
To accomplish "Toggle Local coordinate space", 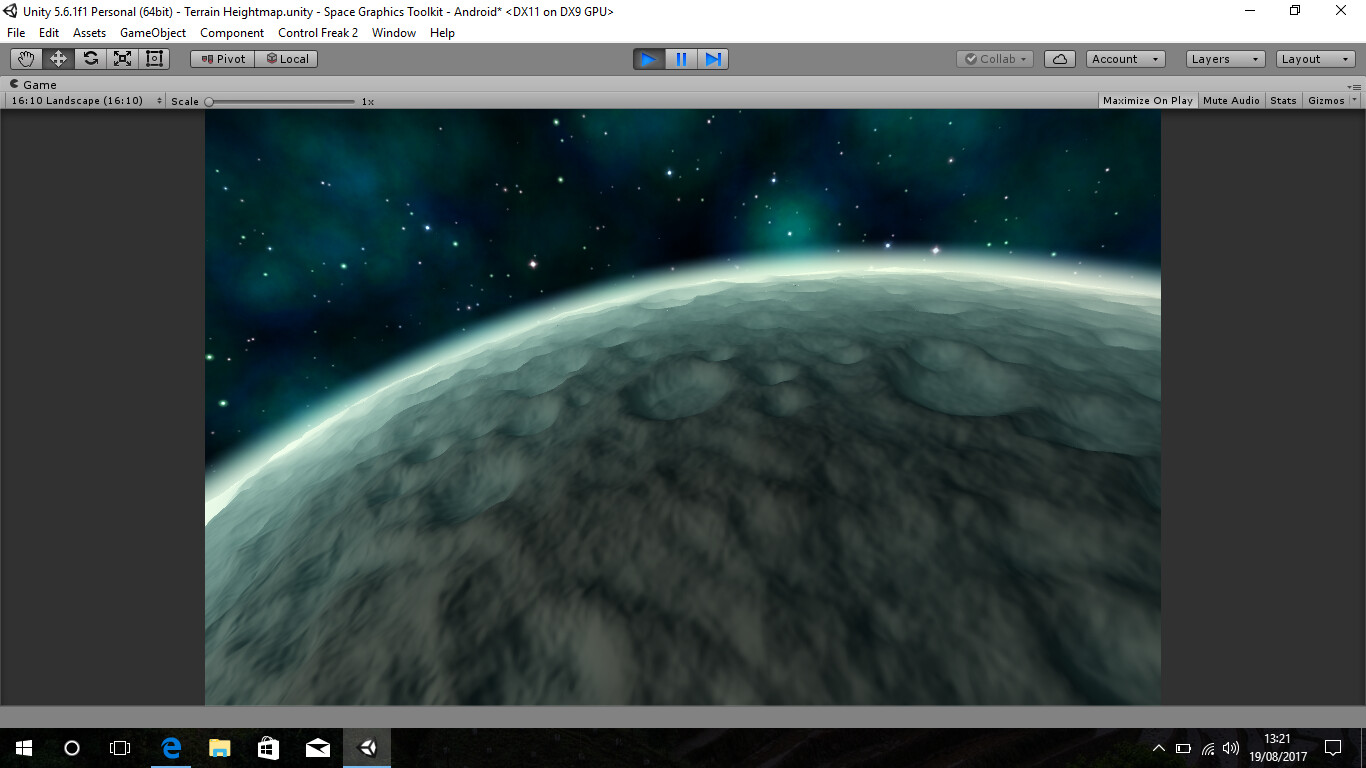I will coord(288,58).
